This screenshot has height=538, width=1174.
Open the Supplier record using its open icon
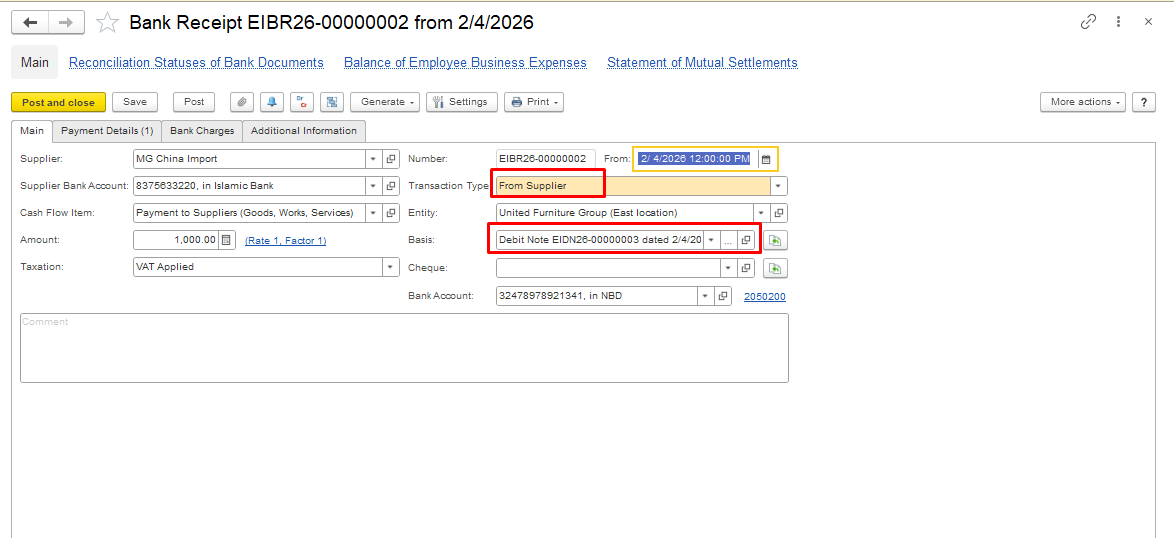pyautogui.click(x=391, y=159)
